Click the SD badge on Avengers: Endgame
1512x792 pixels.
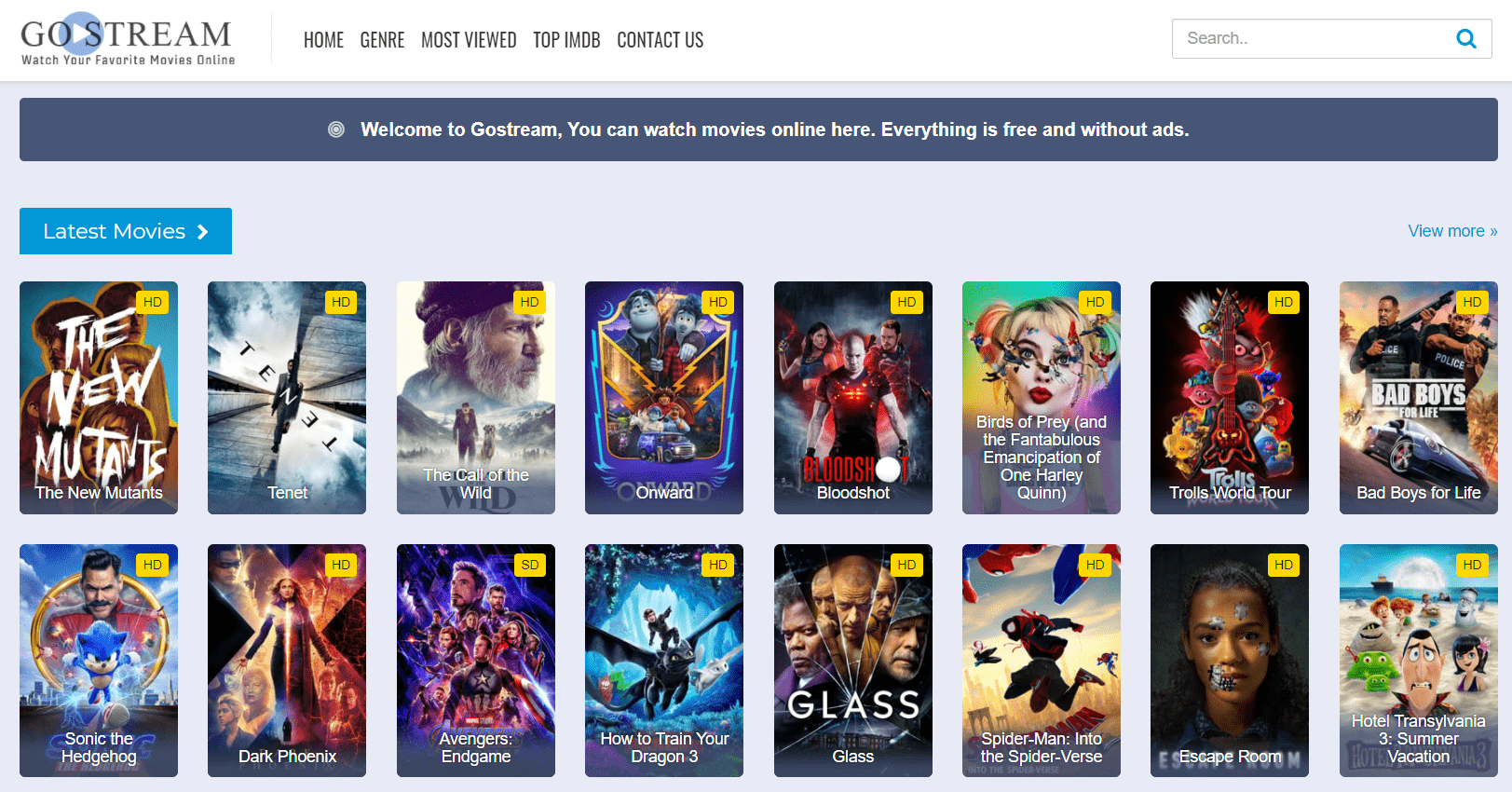click(530, 565)
